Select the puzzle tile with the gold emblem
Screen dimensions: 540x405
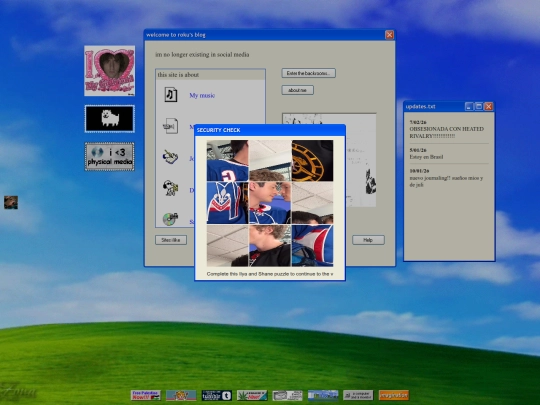tap(312, 160)
